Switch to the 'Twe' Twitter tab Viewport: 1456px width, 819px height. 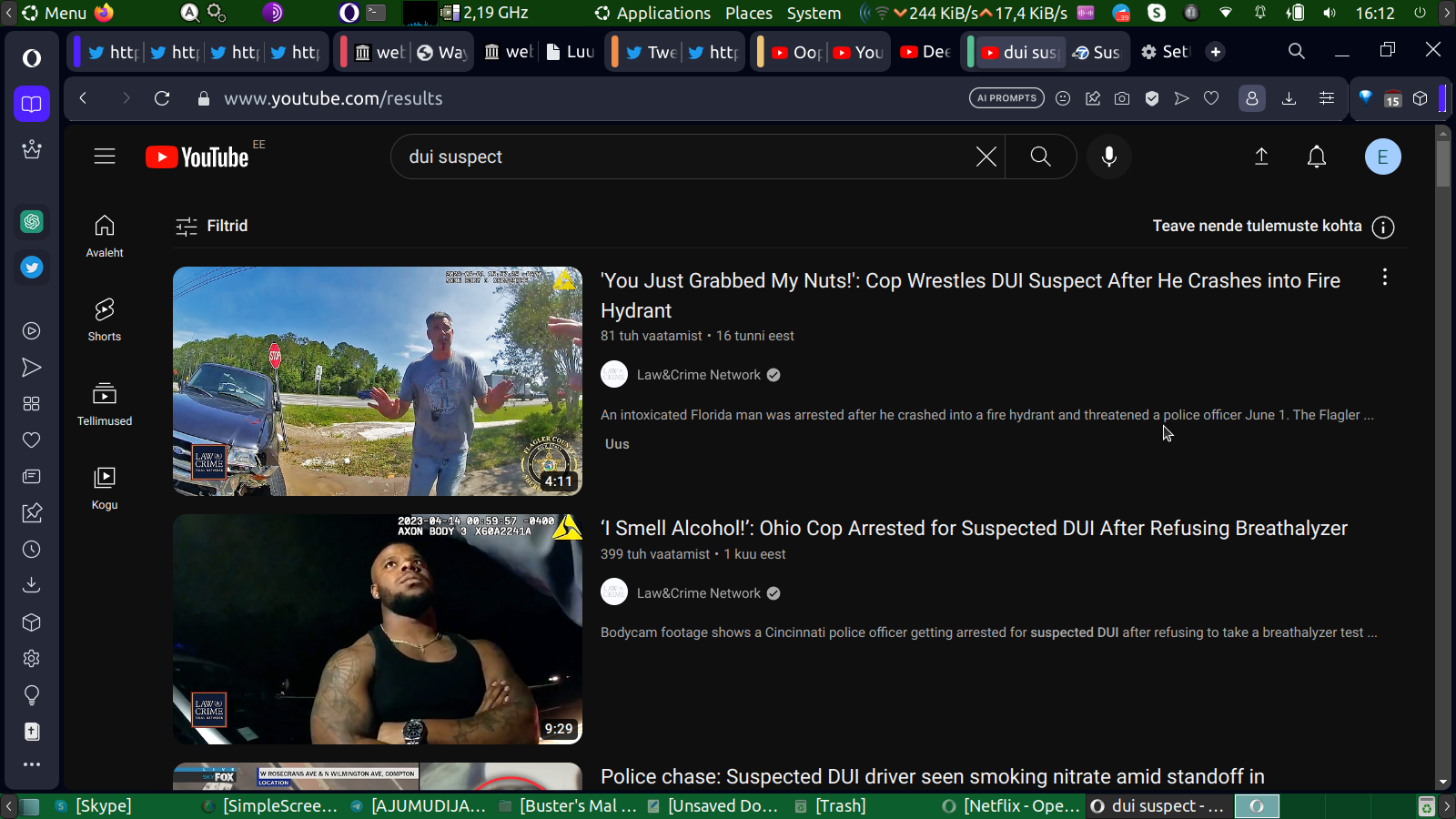coord(651,52)
